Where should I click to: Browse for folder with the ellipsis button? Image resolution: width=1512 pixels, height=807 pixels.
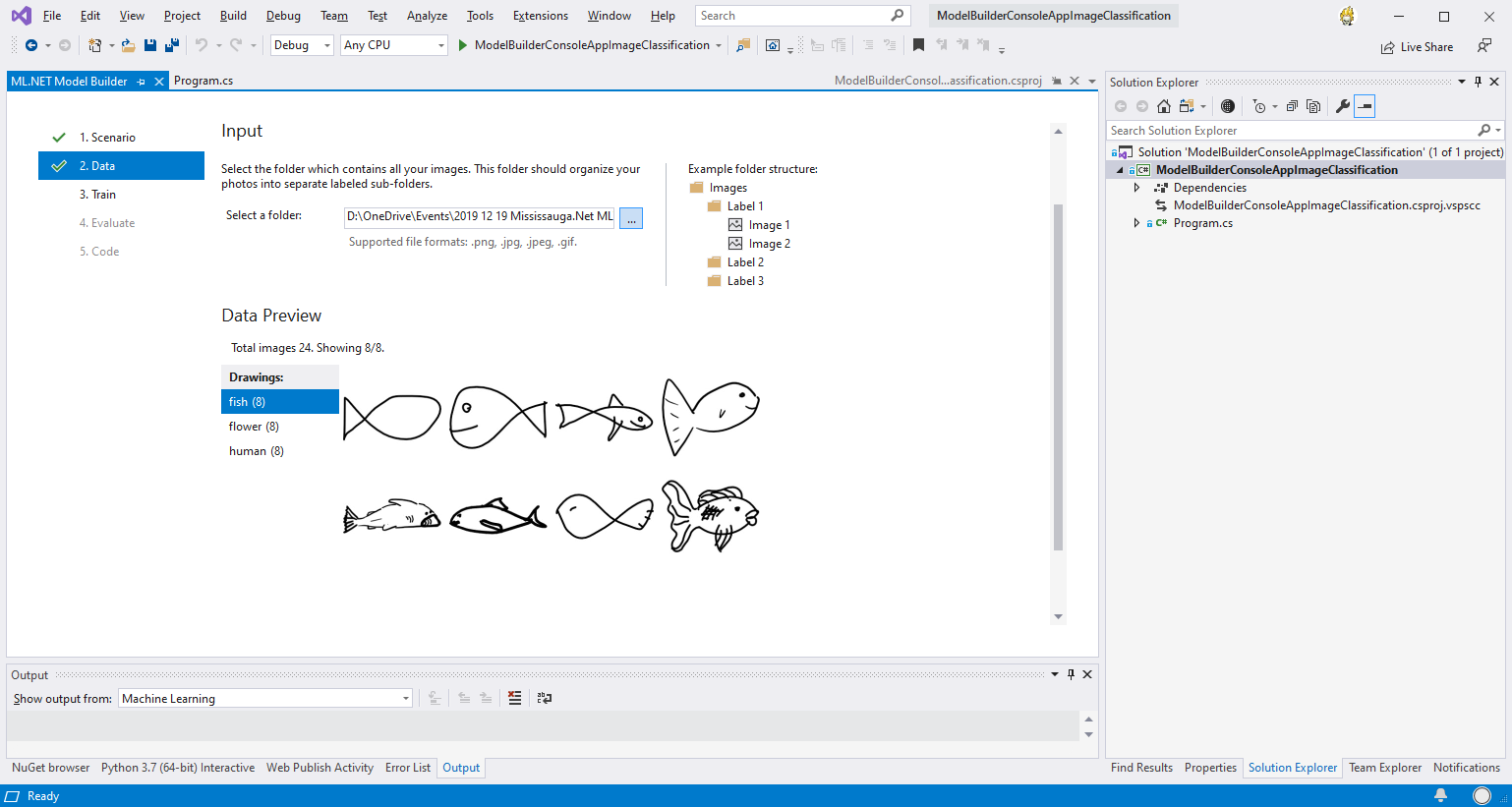[631, 218]
